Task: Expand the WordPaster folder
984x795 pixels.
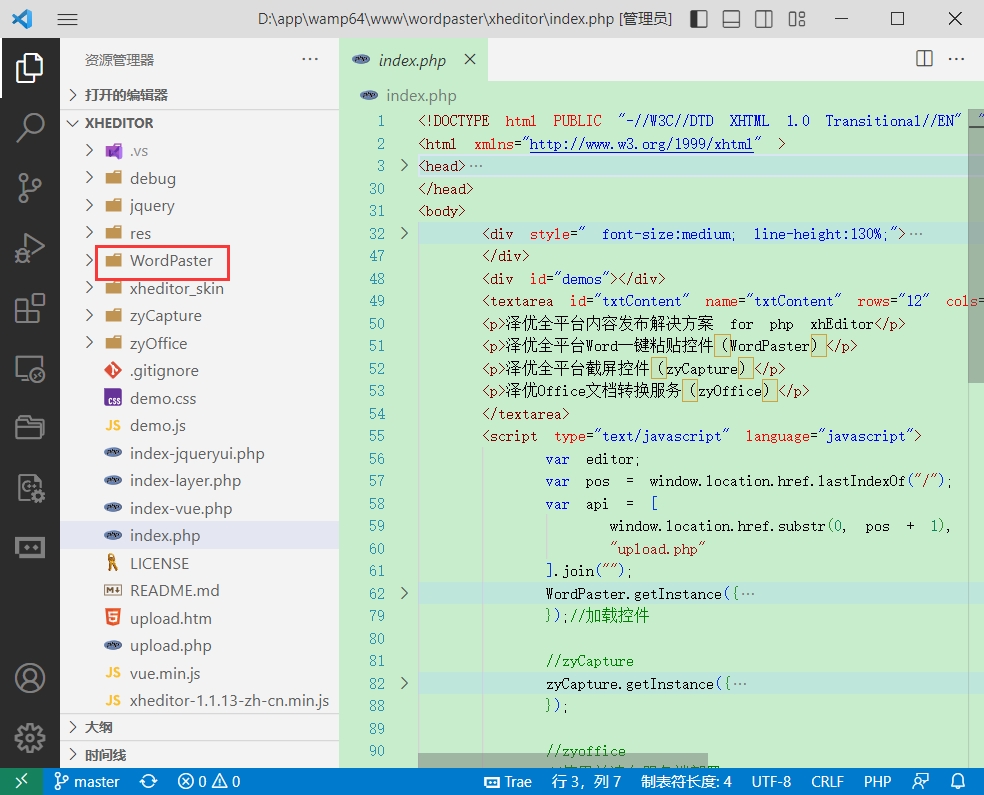Action: pos(171,261)
